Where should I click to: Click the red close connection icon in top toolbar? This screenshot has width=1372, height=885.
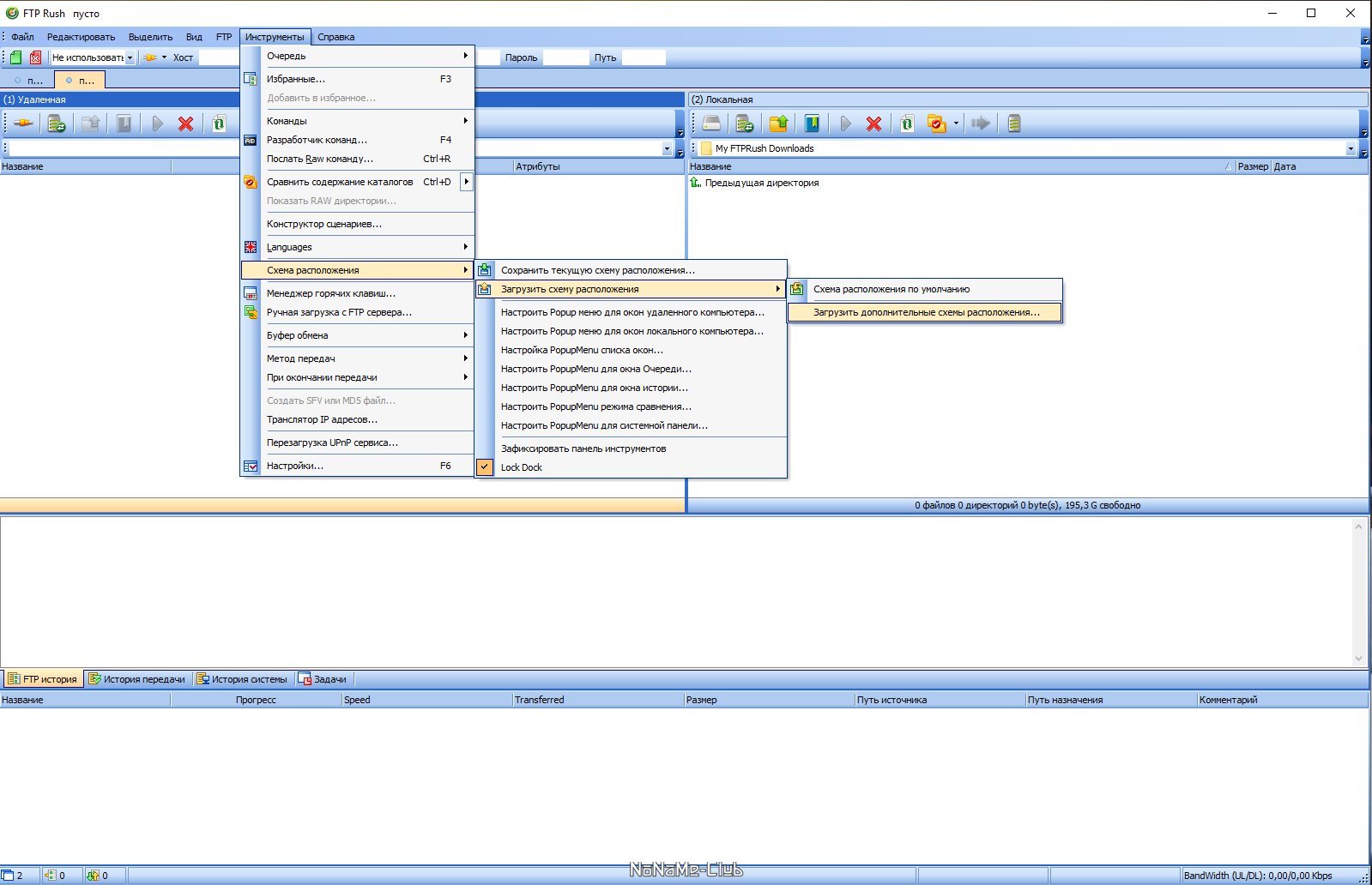[x=35, y=57]
